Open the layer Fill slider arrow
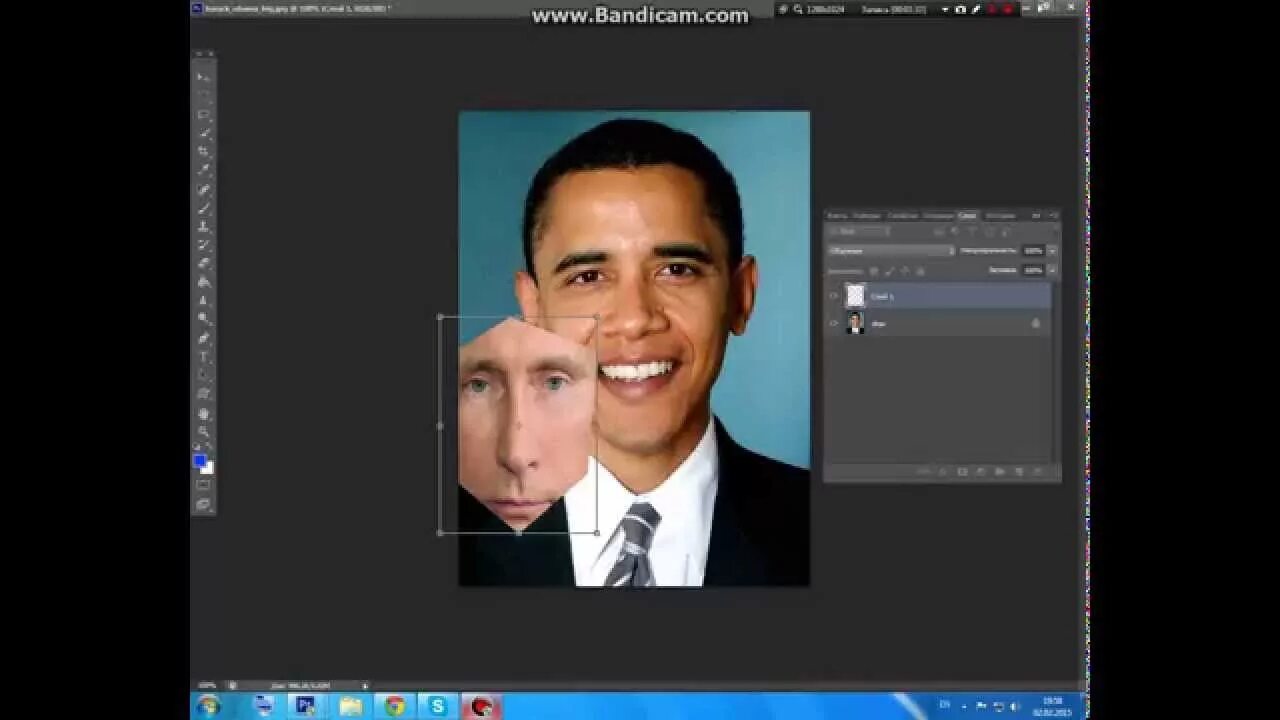 [1052, 270]
